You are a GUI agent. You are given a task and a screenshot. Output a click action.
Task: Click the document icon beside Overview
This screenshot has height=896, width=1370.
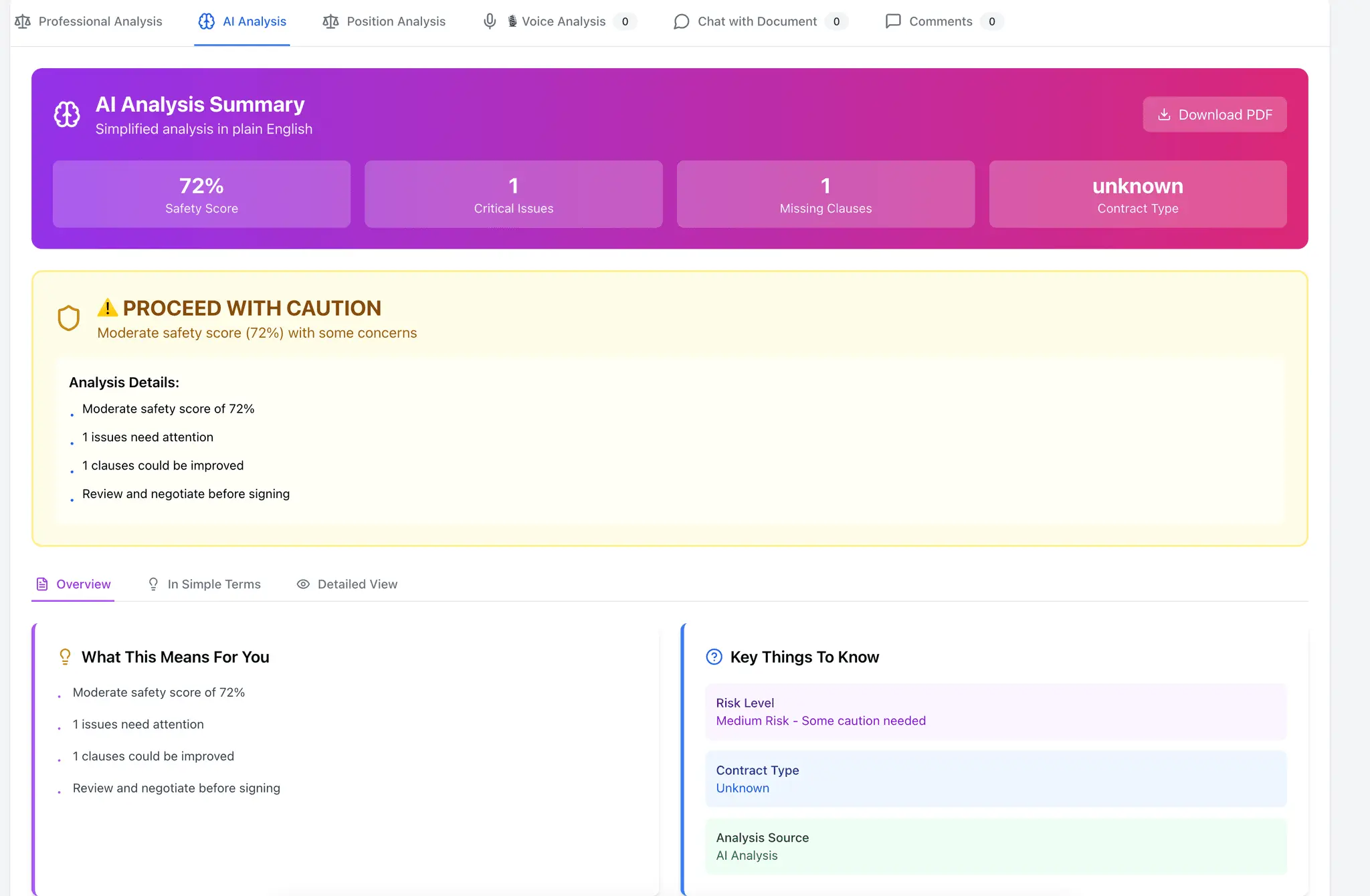point(42,584)
